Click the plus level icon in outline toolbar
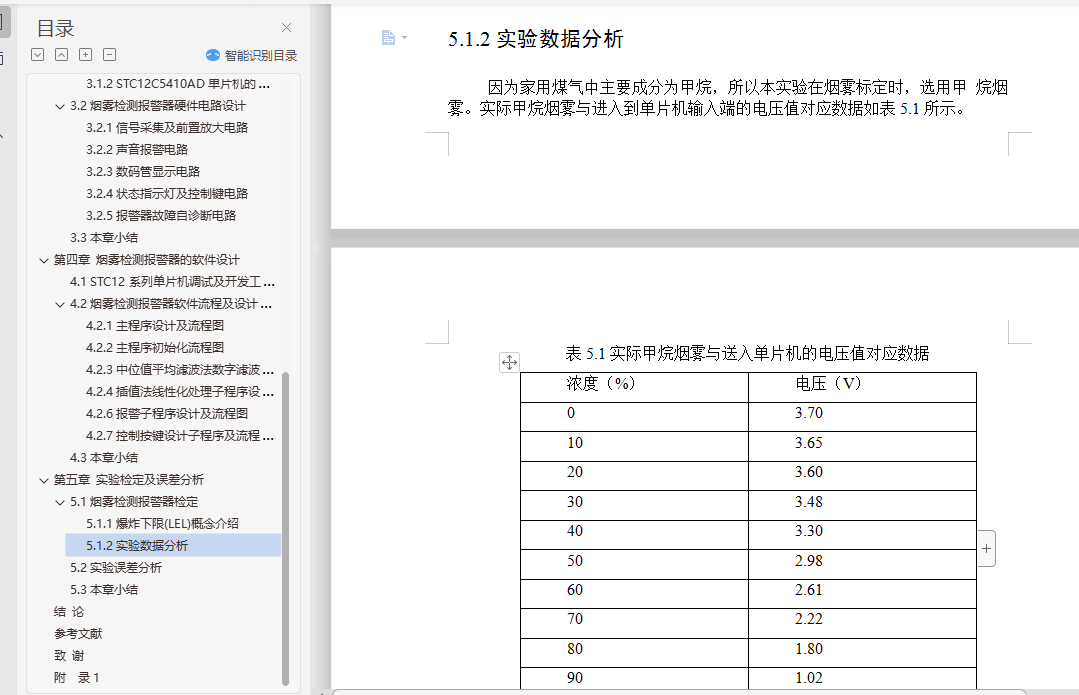The width and height of the screenshot is (1079, 695). coord(85,54)
